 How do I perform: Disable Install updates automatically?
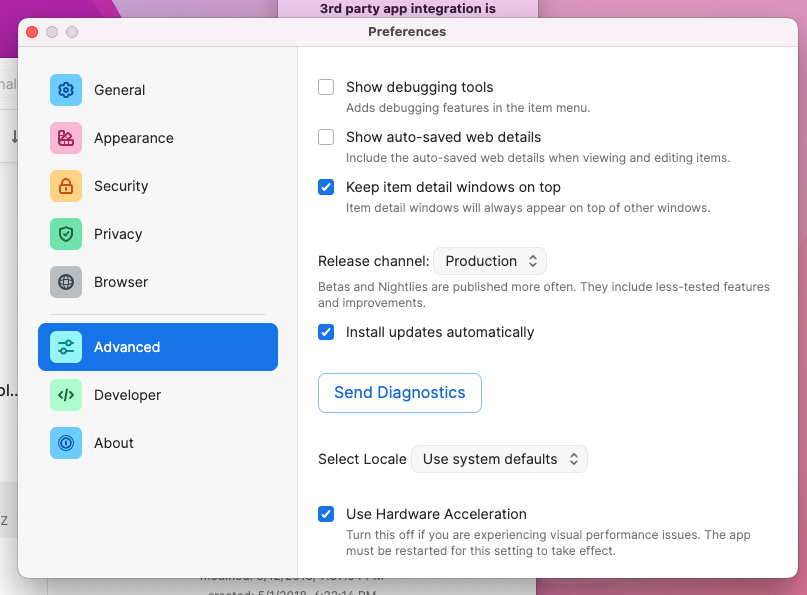(x=326, y=332)
